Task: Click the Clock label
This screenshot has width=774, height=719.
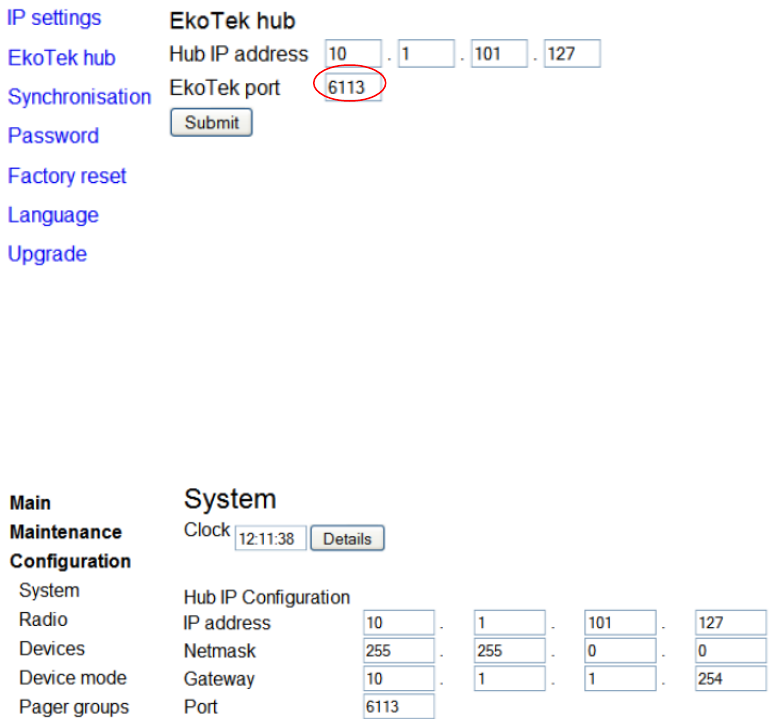Action: pos(207,530)
